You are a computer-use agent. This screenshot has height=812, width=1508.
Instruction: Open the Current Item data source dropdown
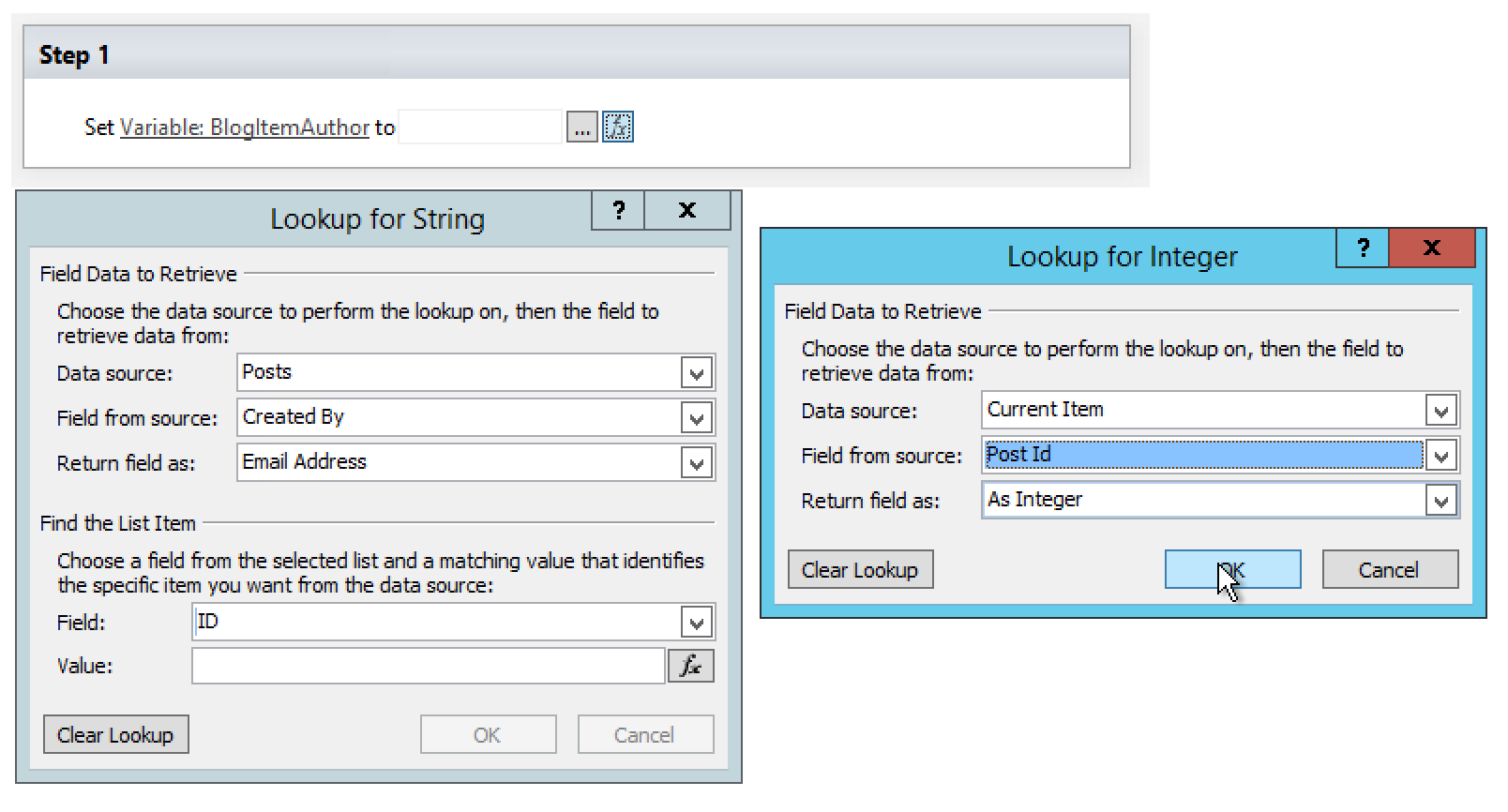(1440, 410)
